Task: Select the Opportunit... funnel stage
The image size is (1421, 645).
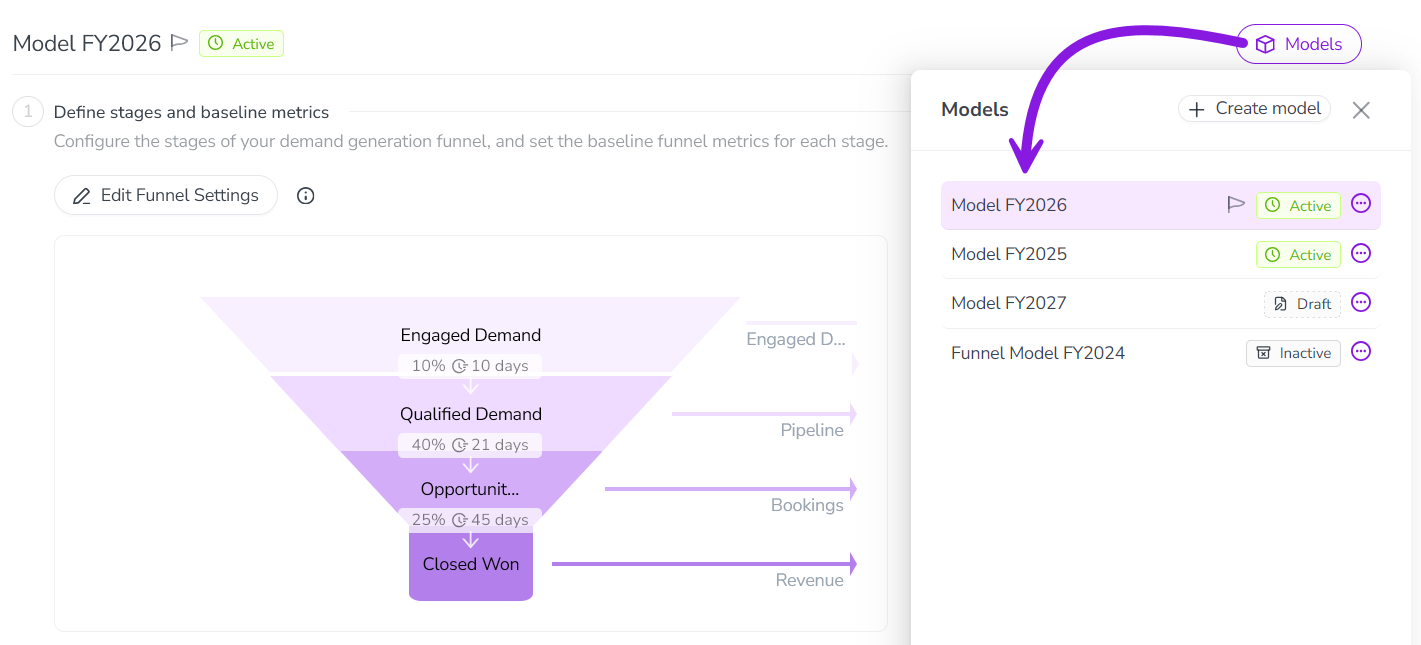Action: pos(470,489)
